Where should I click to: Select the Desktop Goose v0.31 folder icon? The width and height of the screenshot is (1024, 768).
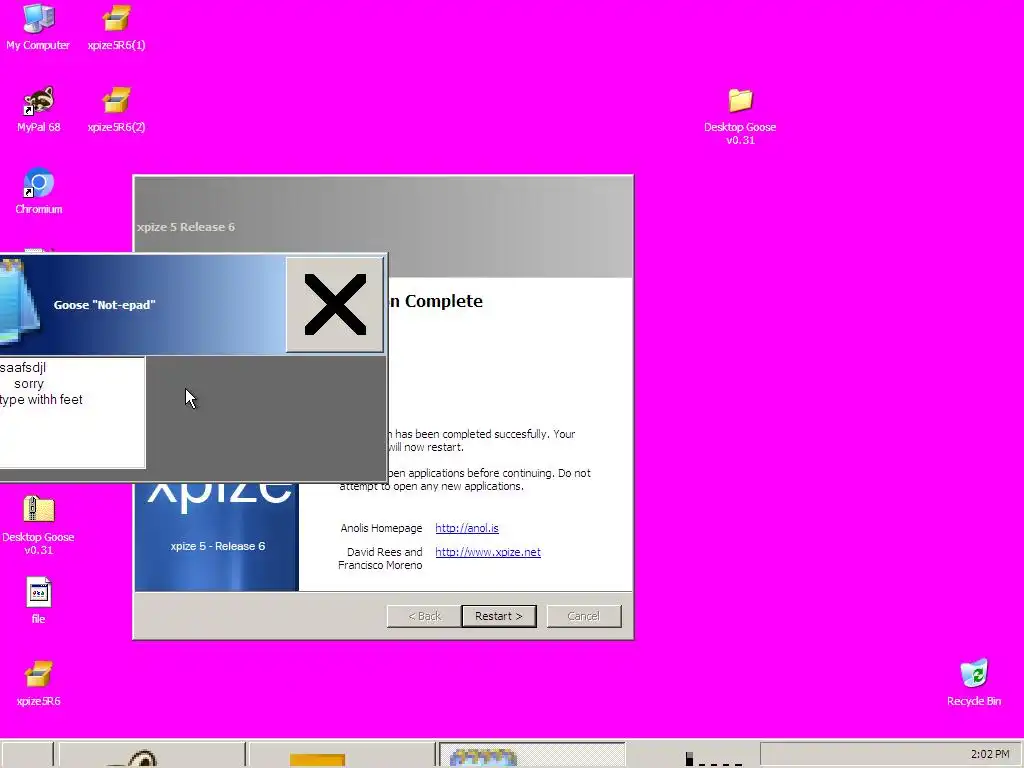pyautogui.click(x=740, y=116)
